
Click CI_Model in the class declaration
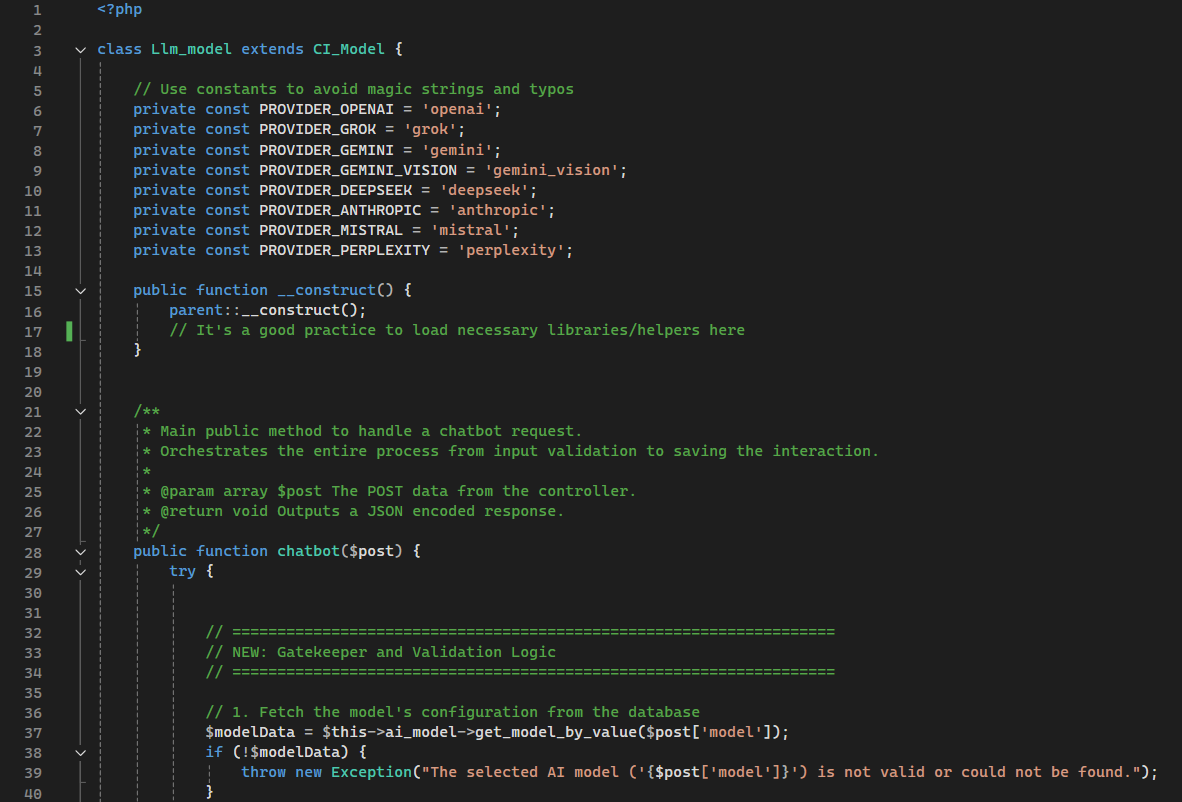pos(348,49)
